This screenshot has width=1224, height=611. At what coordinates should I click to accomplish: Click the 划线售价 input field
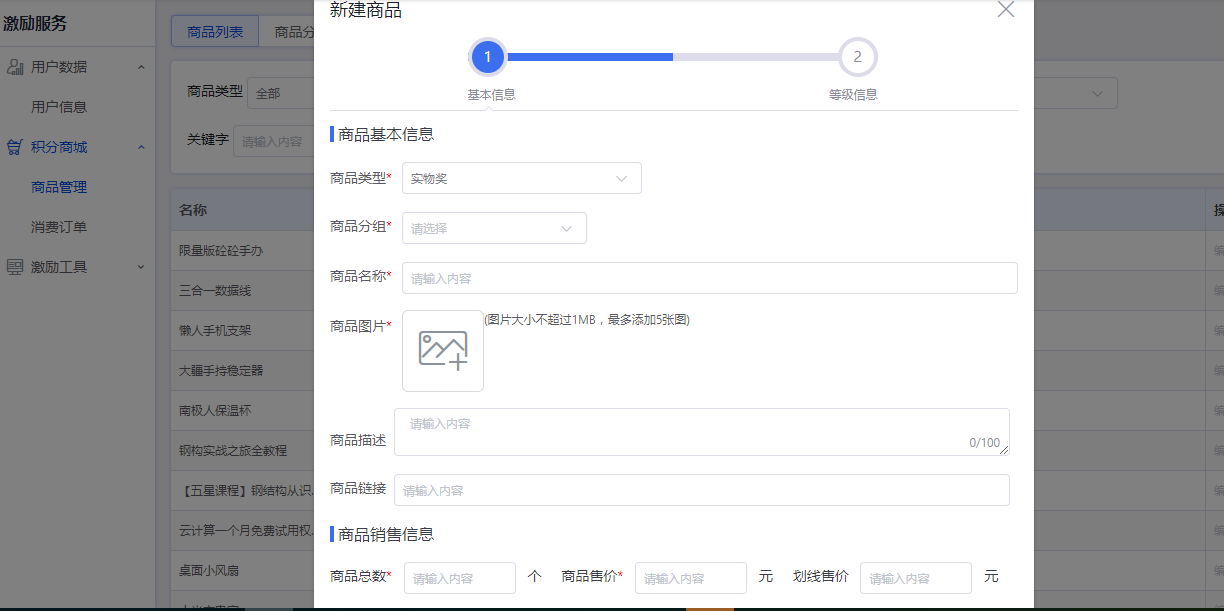coord(915,578)
